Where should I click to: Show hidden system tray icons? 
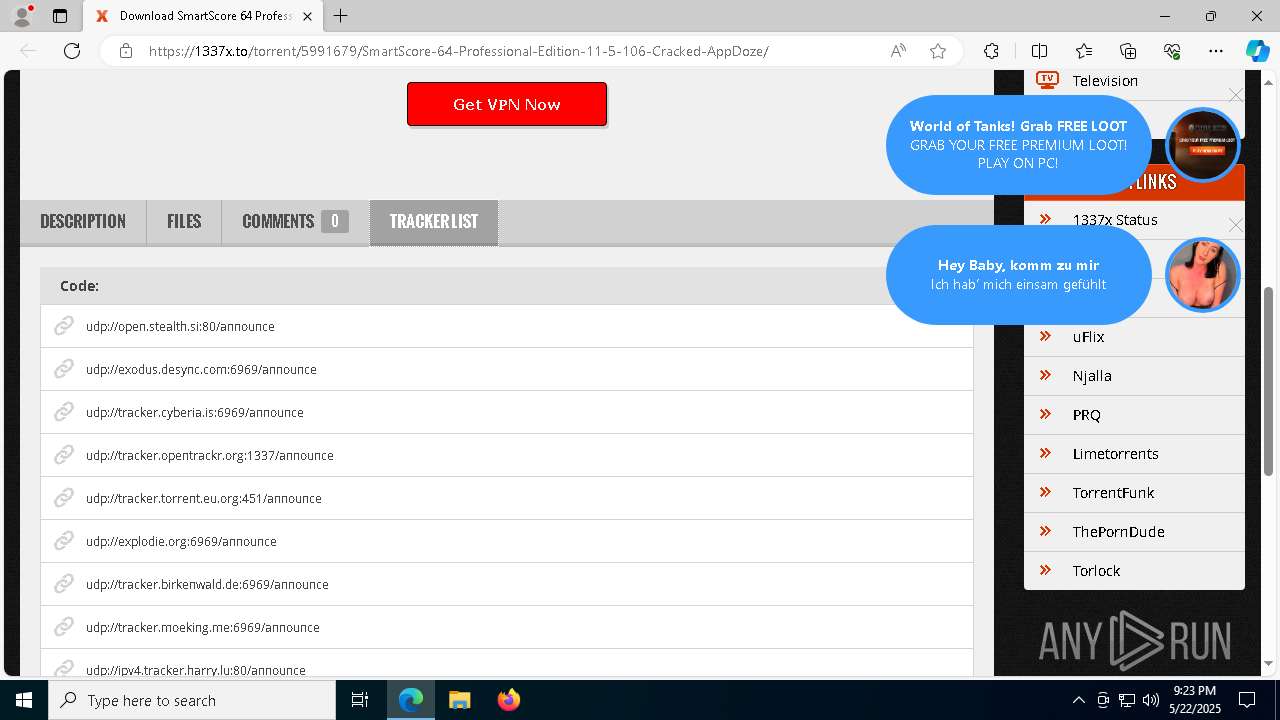[1078, 700]
